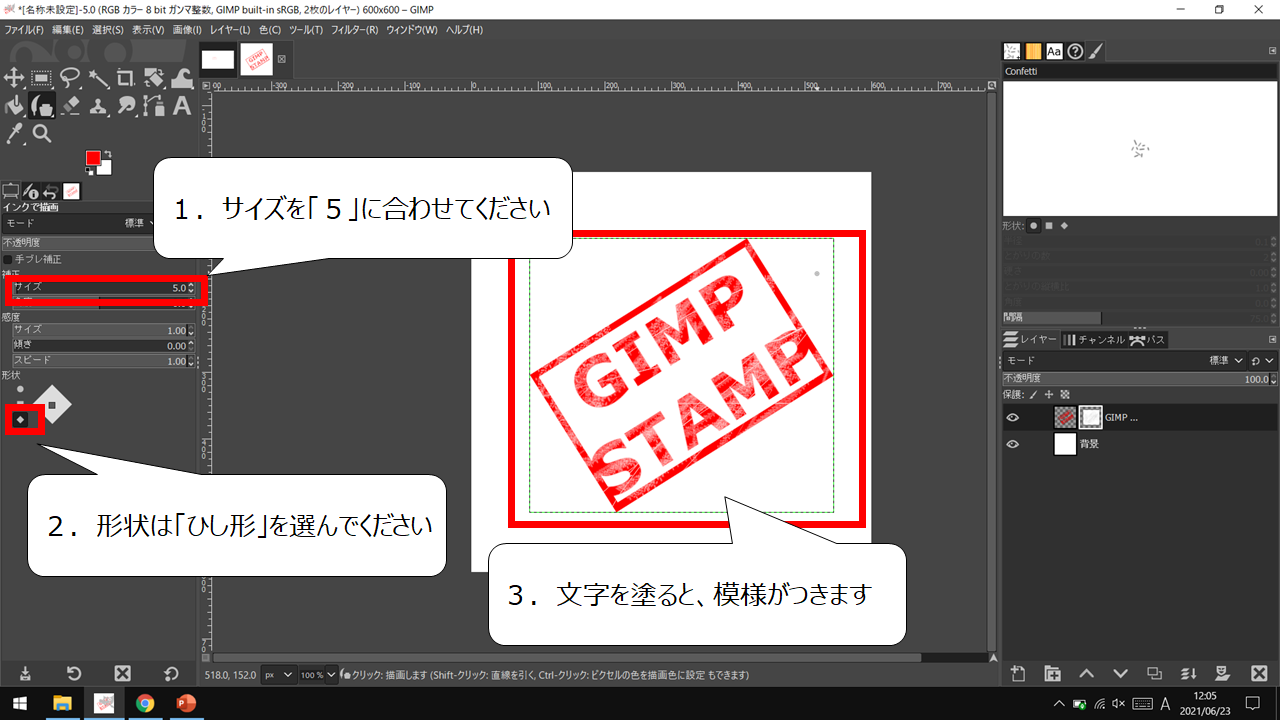Open the フィルター(R) menu
This screenshot has width=1280, height=720.
pos(354,30)
